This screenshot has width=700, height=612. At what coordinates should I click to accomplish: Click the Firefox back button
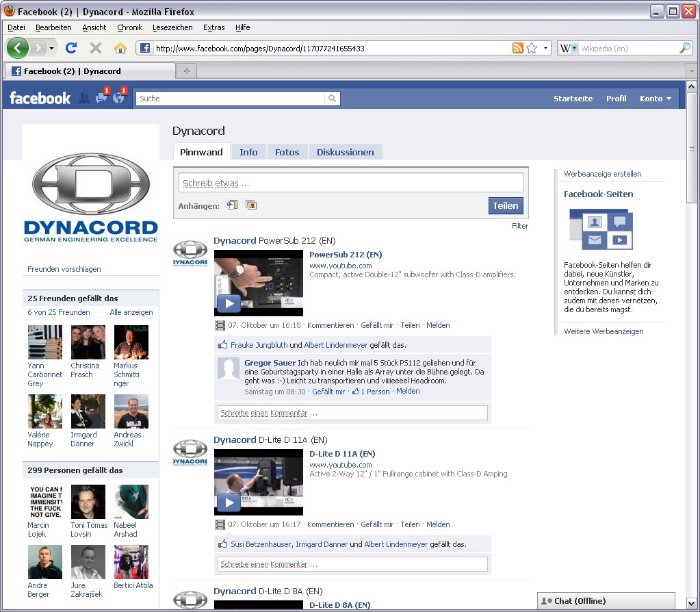coord(17,48)
